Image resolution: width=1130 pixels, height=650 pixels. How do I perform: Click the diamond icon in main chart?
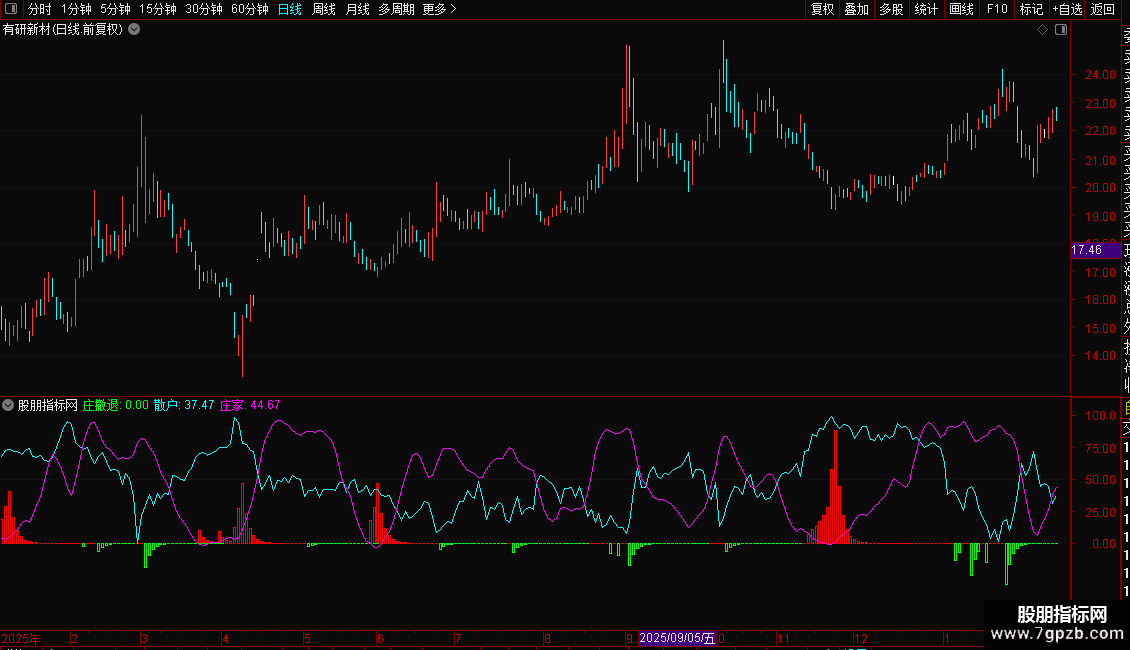click(x=1042, y=30)
